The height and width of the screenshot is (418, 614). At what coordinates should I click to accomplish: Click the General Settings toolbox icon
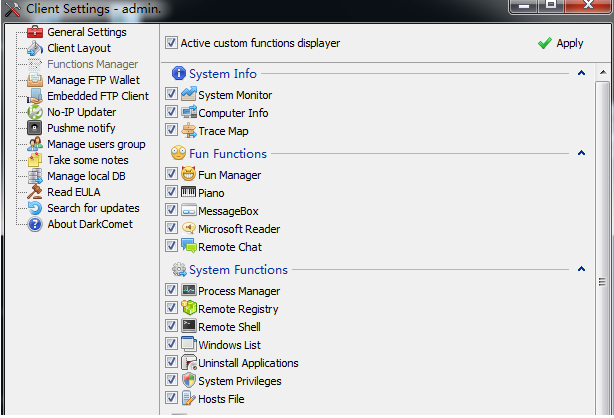pyautogui.click(x=35, y=32)
